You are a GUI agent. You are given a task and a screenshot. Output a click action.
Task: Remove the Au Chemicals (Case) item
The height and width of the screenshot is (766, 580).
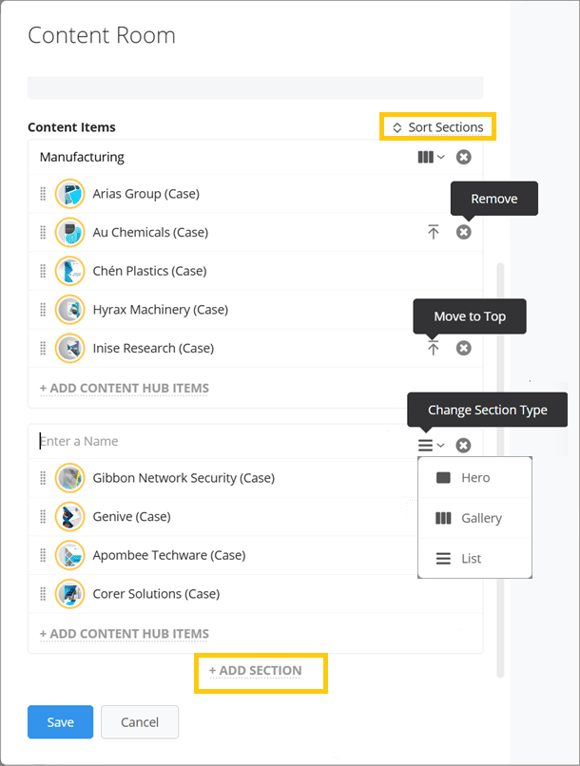(x=464, y=232)
